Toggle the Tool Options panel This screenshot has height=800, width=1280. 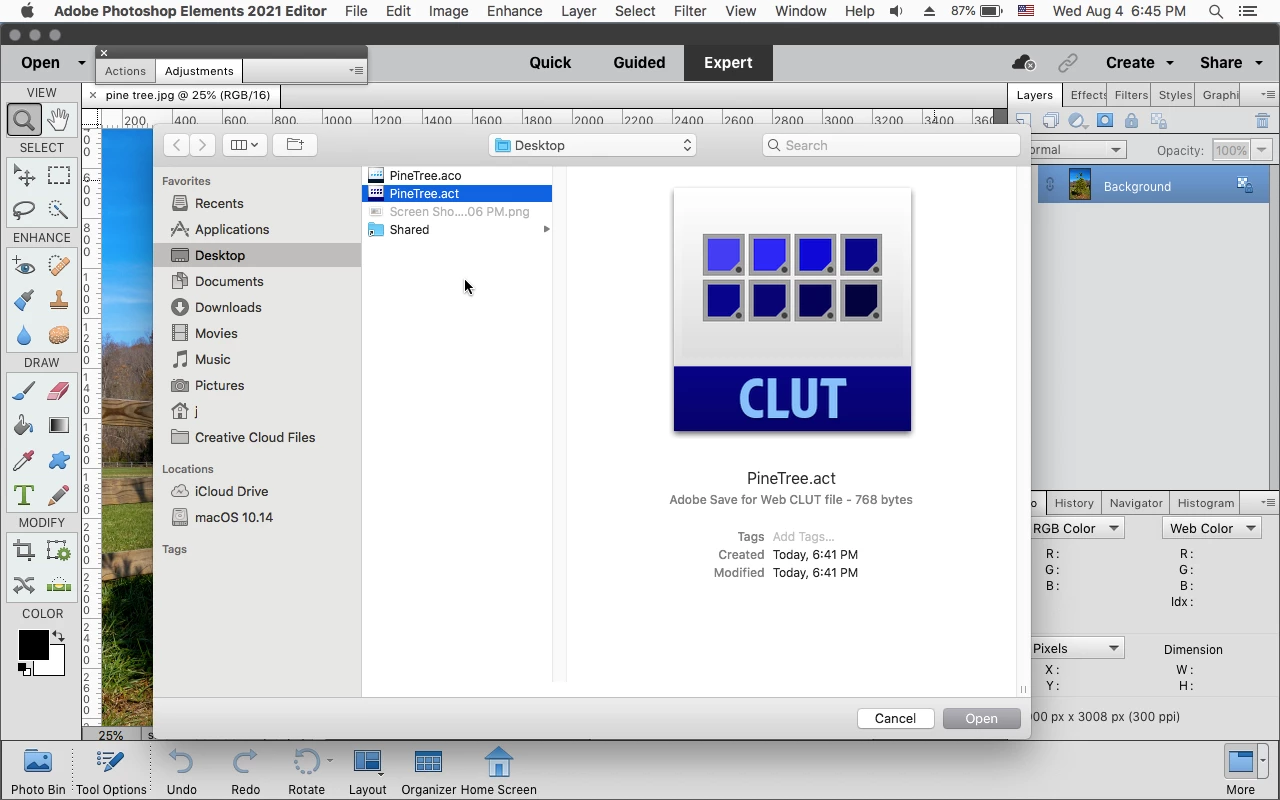tap(111, 772)
